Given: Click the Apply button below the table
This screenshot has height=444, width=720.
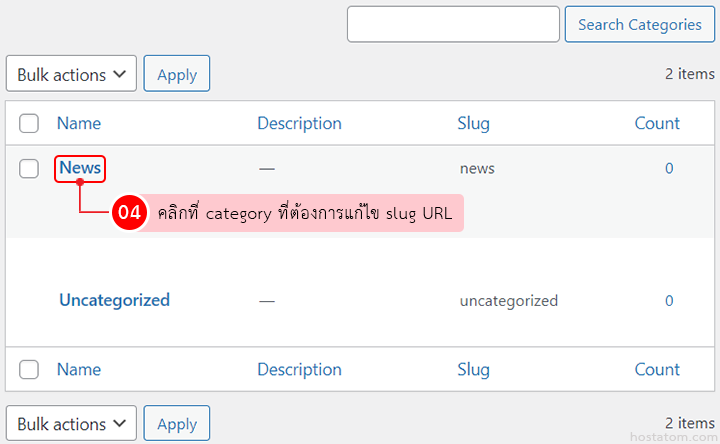Looking at the screenshot, I should click(x=177, y=424).
